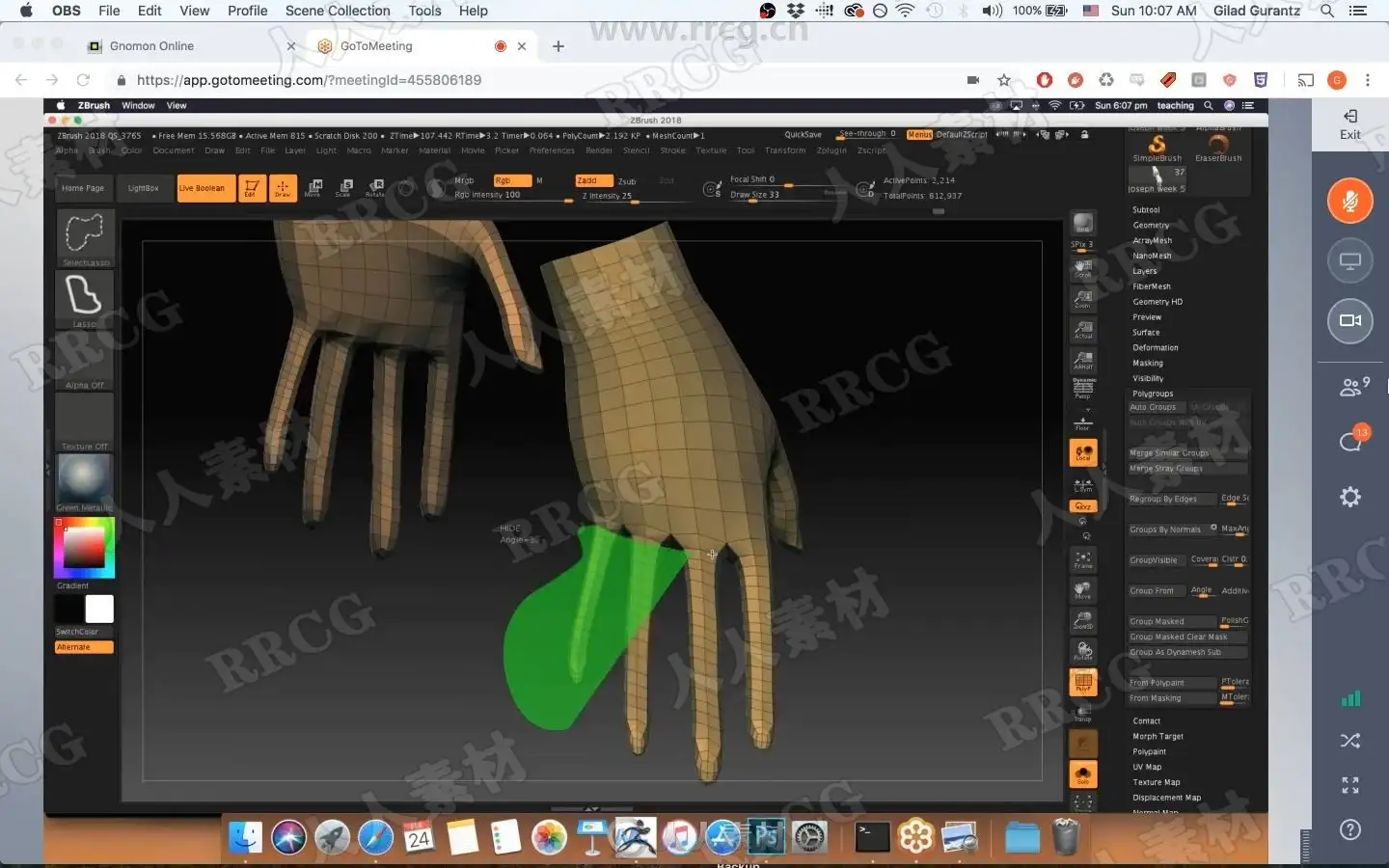Open ZBrush Preferences palette menu
This screenshot has width=1389, height=868.
click(552, 150)
